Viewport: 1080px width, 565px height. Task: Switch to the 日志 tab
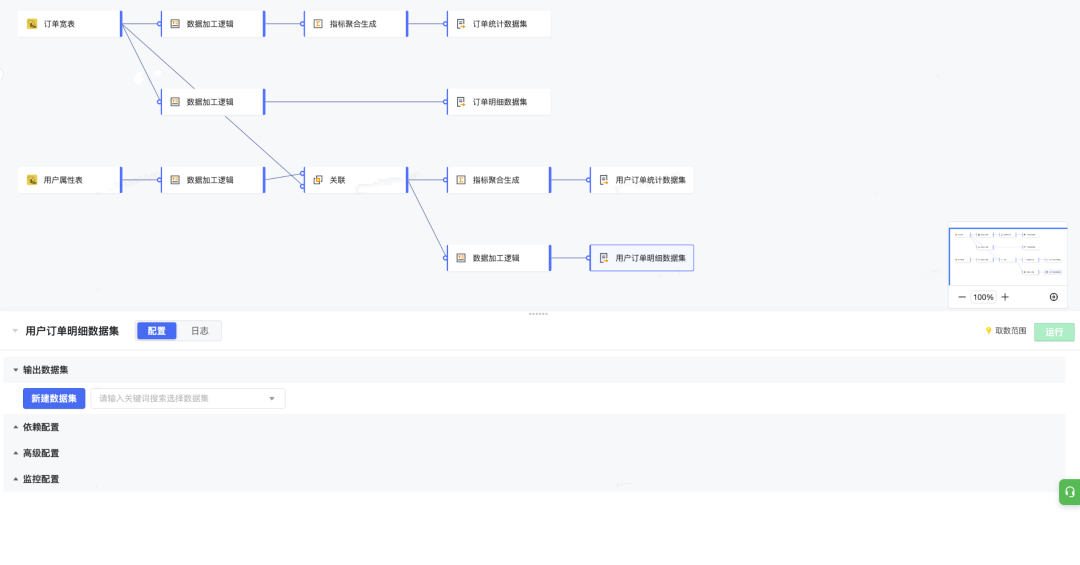tap(200, 331)
